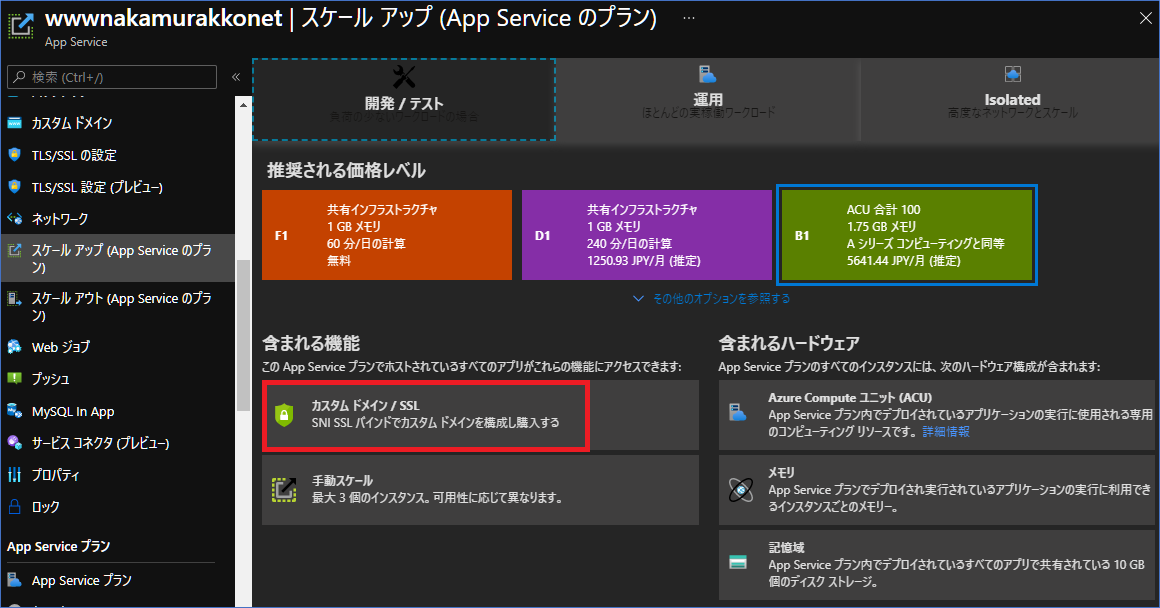Click the sidebar scrollbar up arrow
The image size is (1160, 608).
tap(243, 105)
